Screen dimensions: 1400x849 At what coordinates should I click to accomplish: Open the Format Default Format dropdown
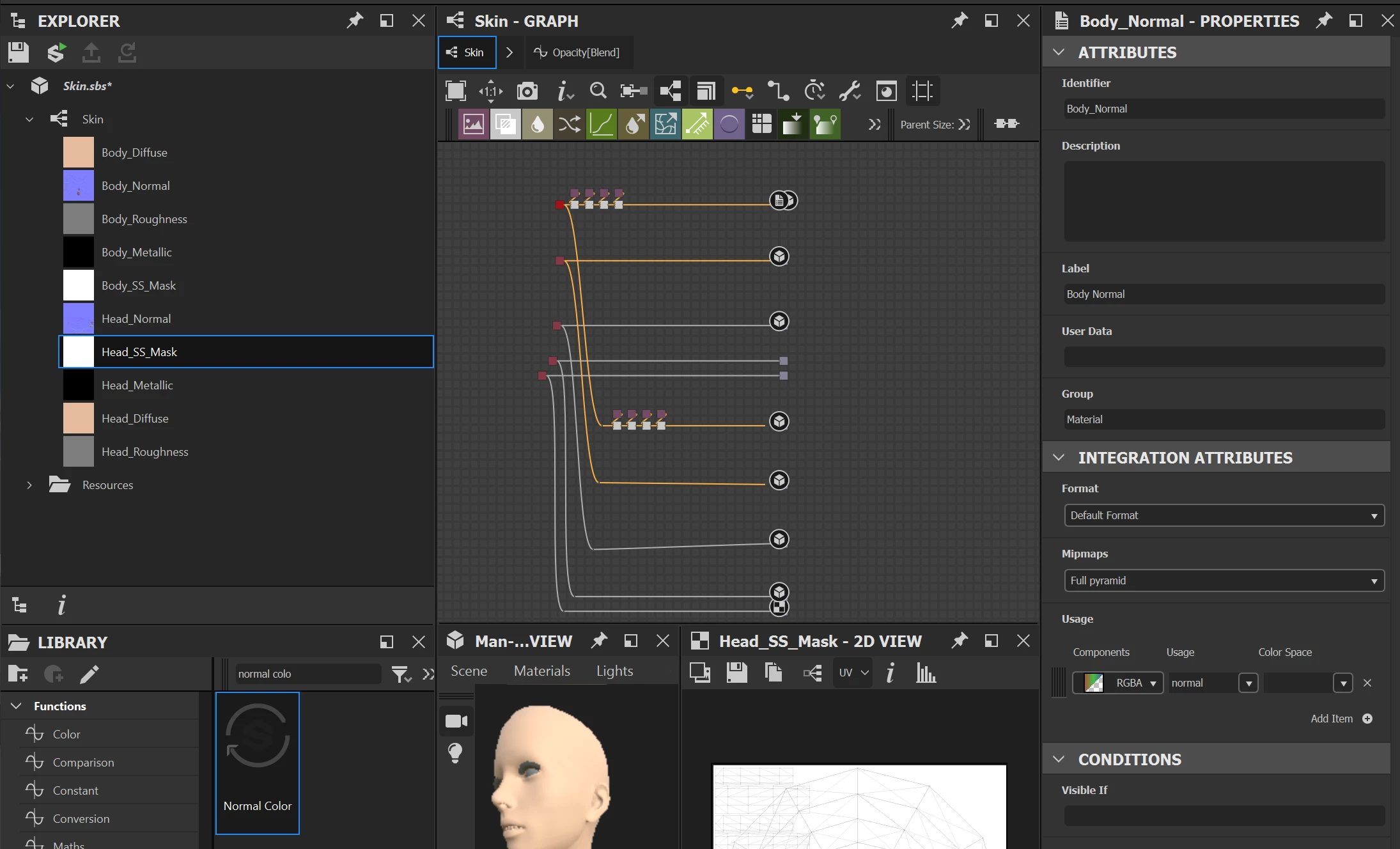coord(1224,515)
